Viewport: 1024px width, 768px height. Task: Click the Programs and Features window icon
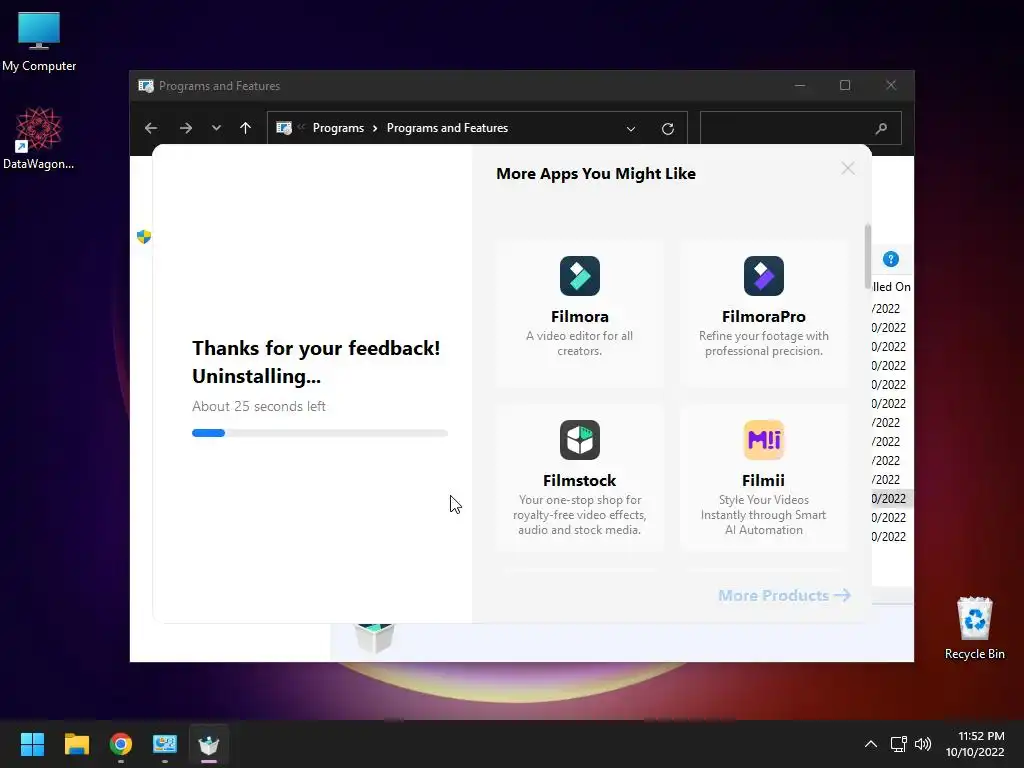pyautogui.click(x=146, y=86)
